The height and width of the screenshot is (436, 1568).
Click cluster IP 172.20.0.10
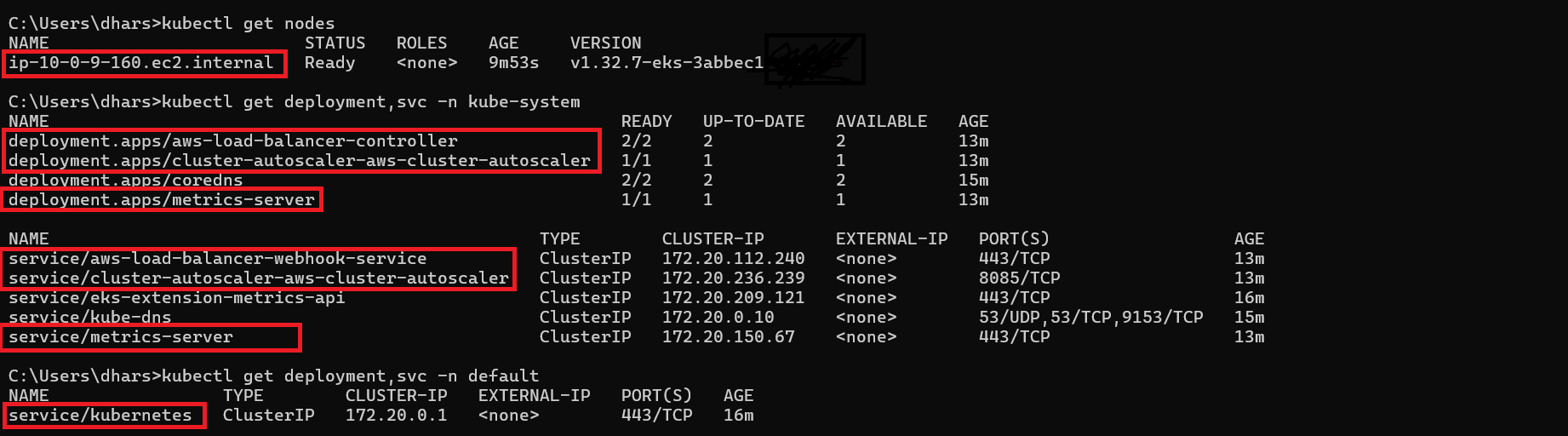718,318
